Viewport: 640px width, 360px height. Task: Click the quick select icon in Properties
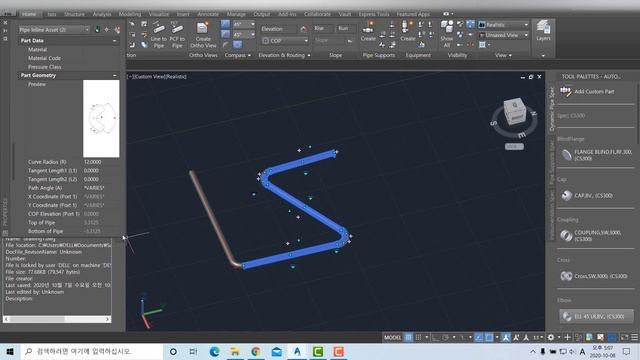(x=117, y=30)
